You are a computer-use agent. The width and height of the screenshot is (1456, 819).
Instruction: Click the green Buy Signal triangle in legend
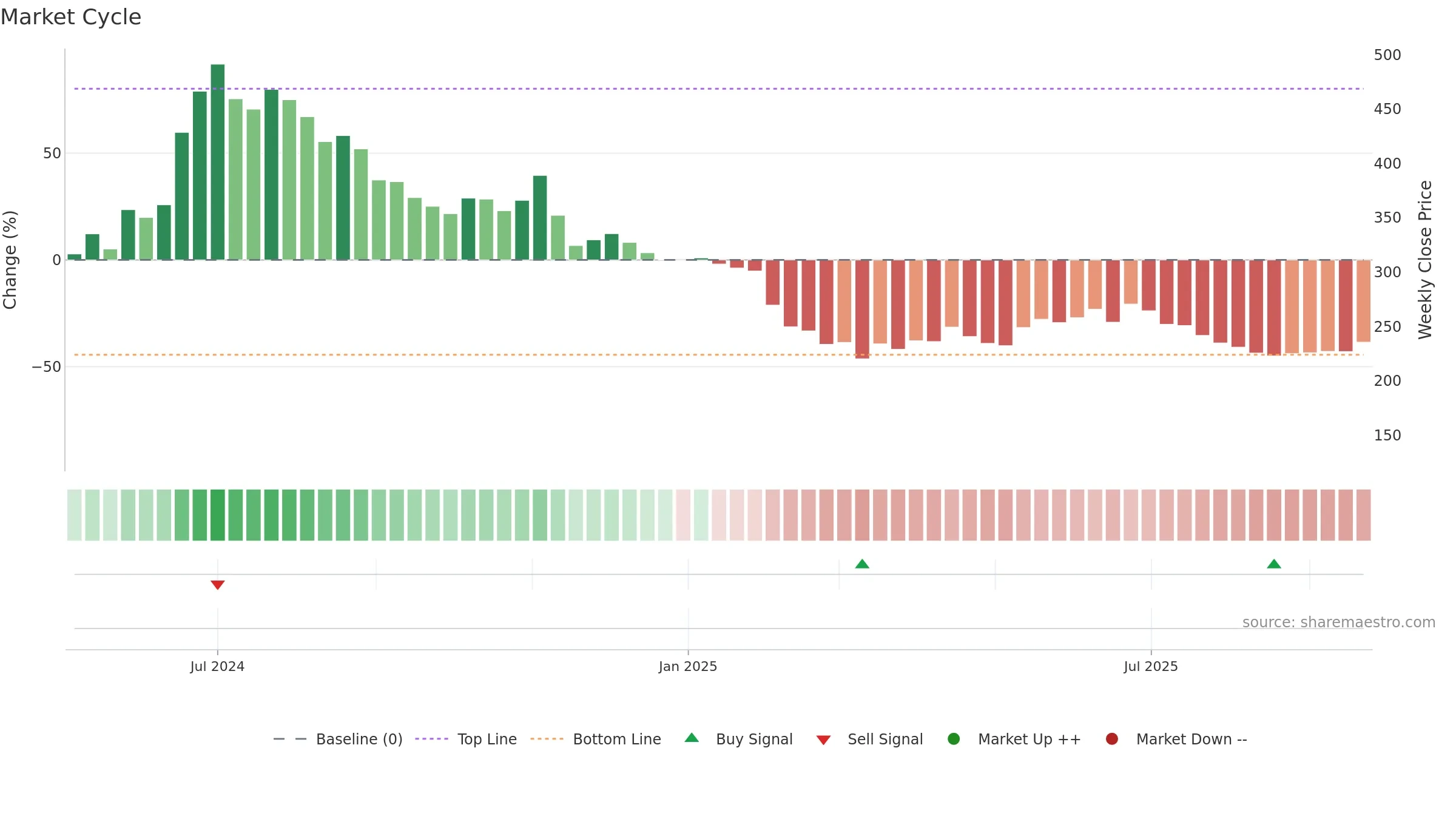pyautogui.click(x=692, y=738)
